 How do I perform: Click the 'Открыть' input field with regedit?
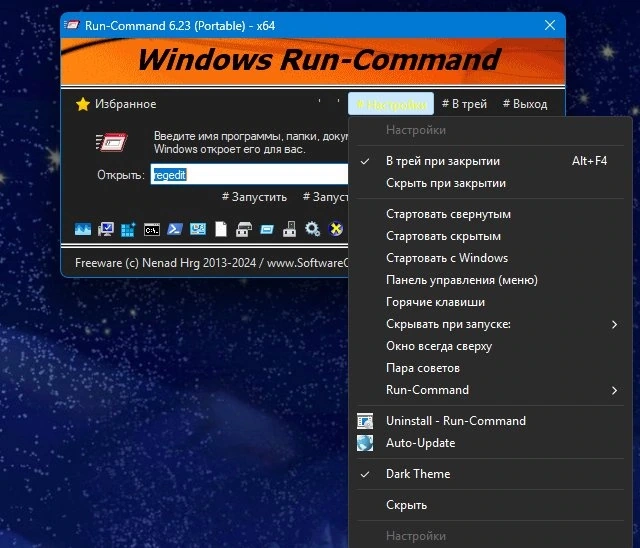click(x=249, y=175)
